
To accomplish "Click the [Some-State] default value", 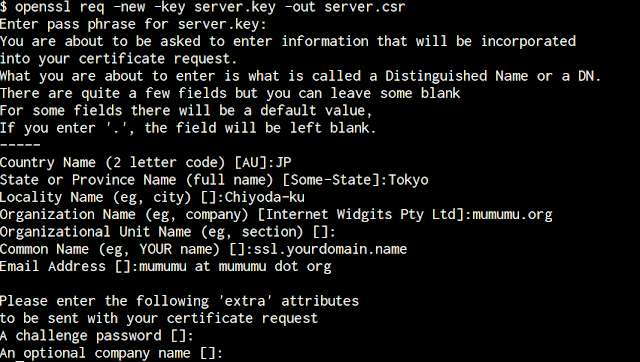I will pyautogui.click(x=331, y=180).
